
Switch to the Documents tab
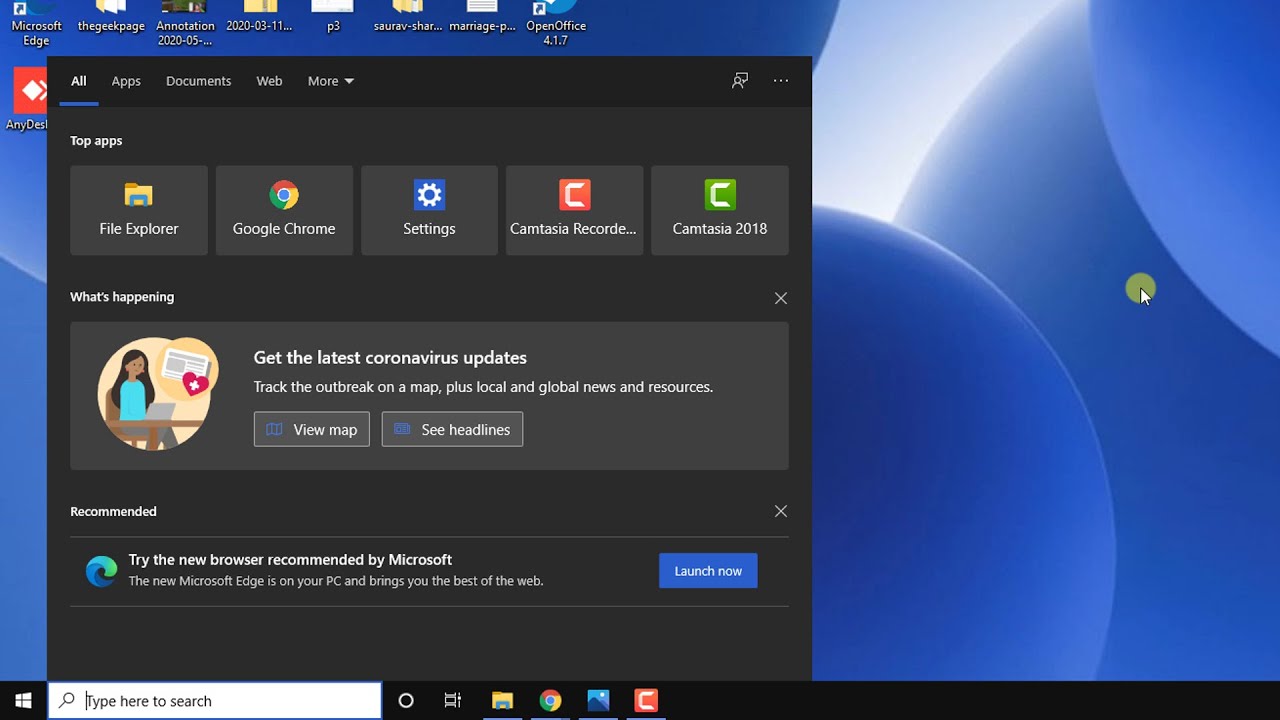pyautogui.click(x=198, y=81)
